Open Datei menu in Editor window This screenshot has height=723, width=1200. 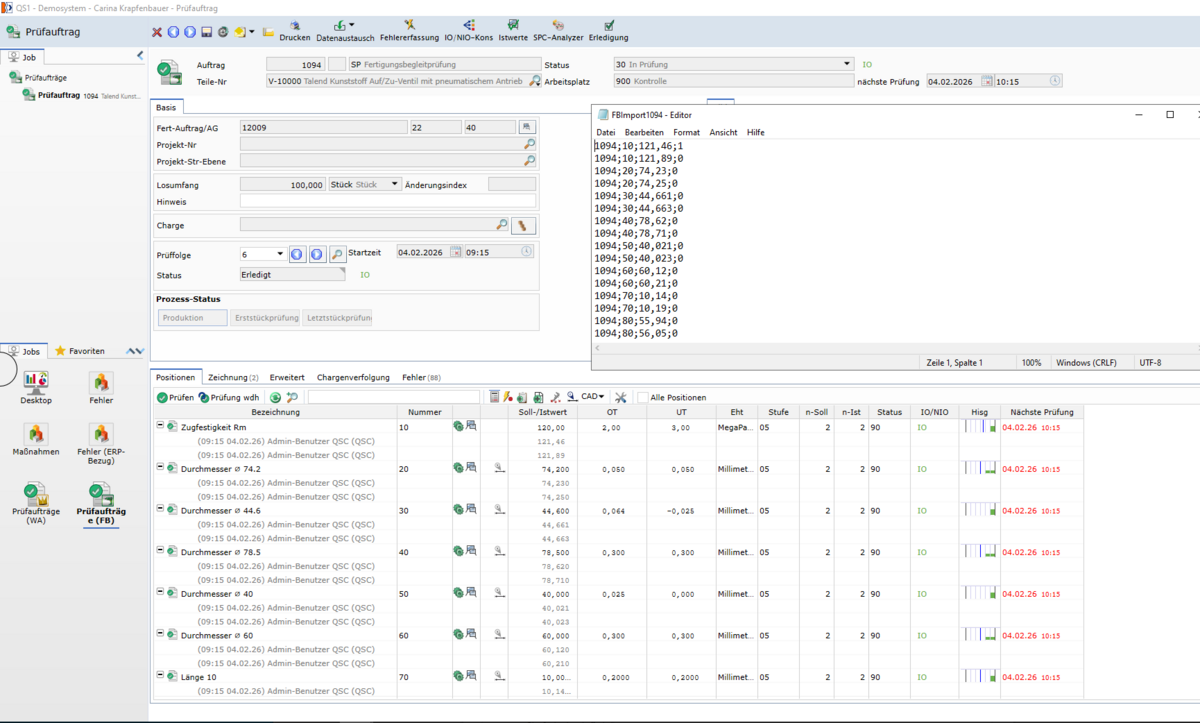[x=606, y=132]
